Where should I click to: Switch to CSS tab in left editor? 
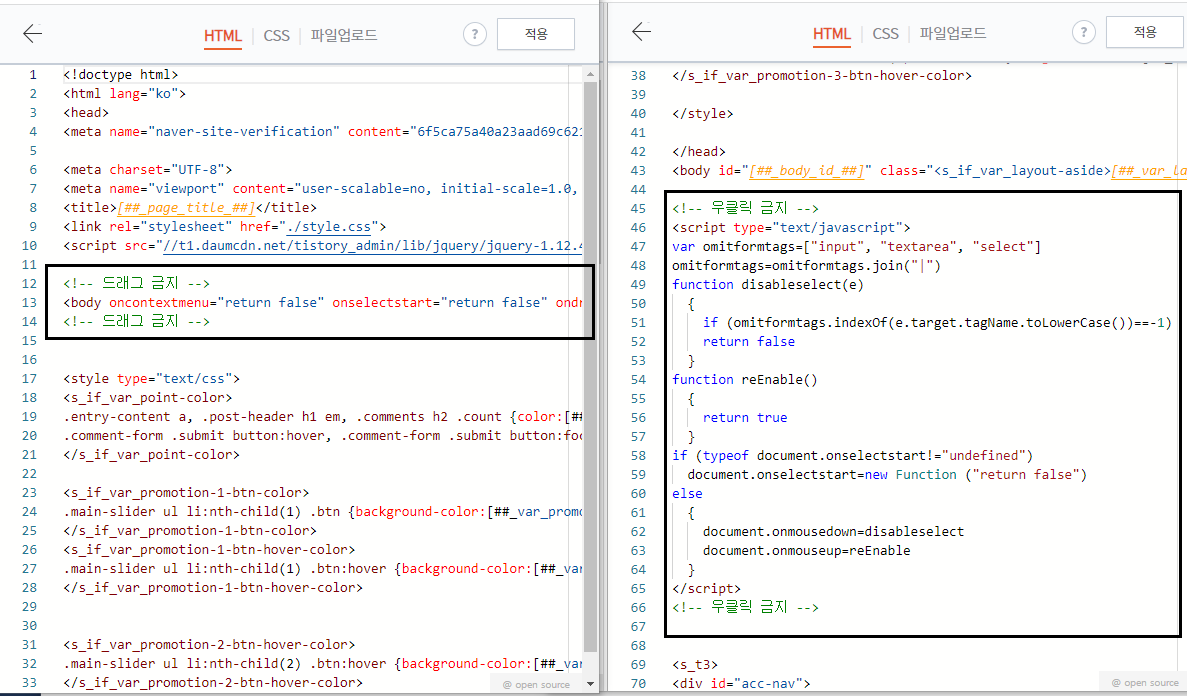(276, 36)
